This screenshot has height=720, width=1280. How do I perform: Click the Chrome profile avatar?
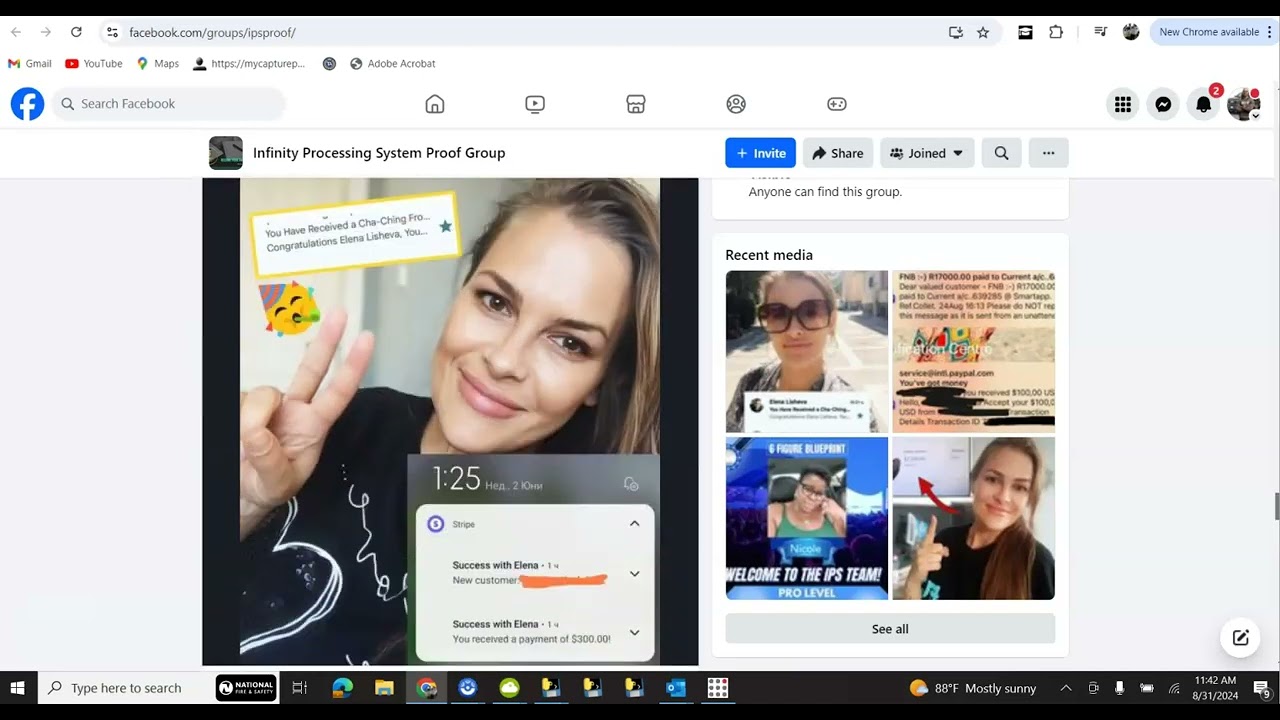click(x=1131, y=32)
